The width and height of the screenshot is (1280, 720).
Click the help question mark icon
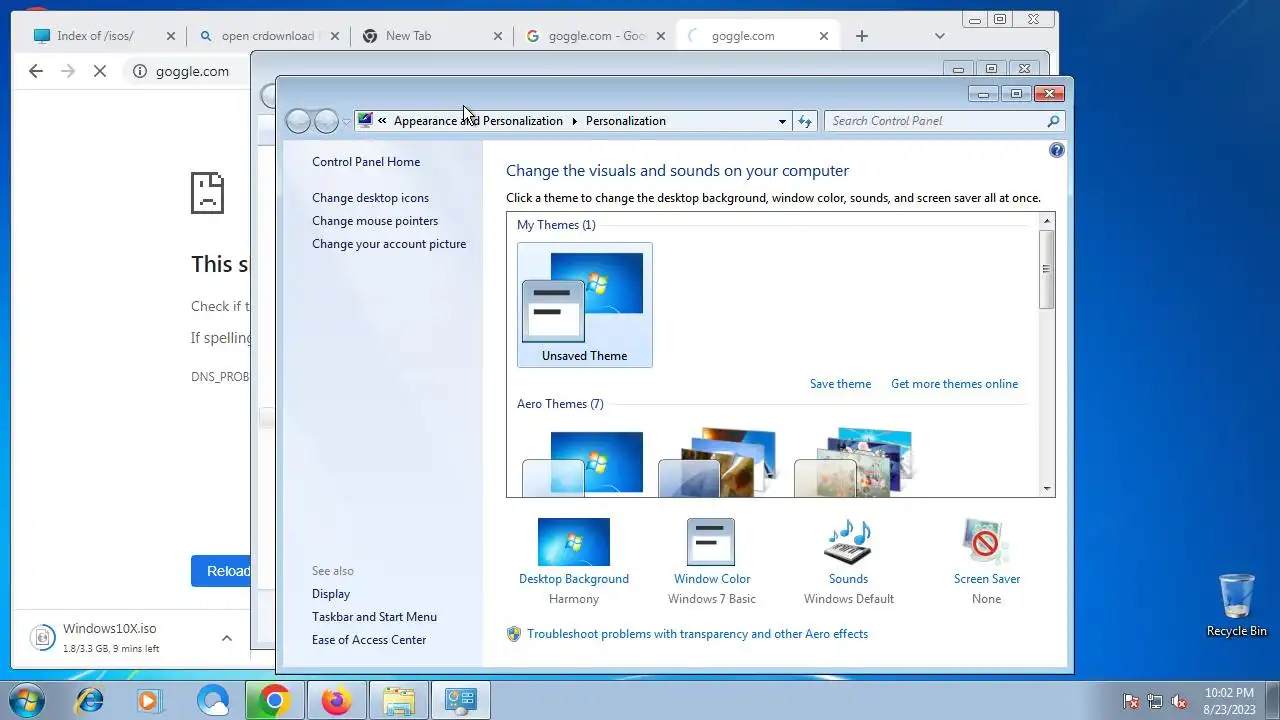click(x=1057, y=150)
